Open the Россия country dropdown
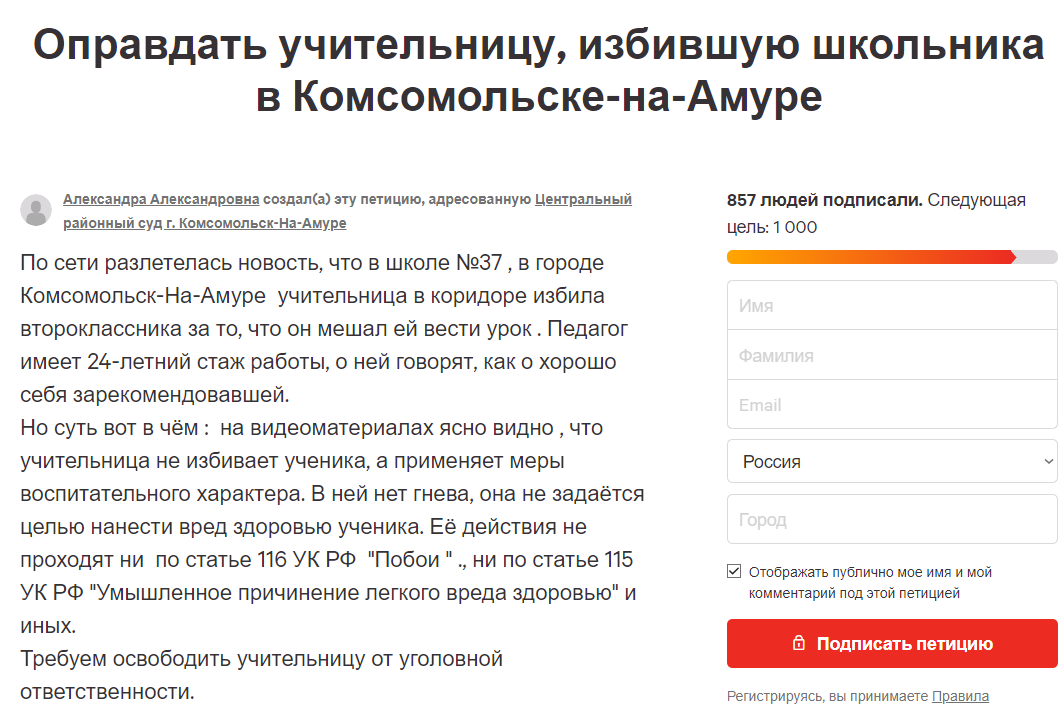This screenshot has height=711, width=1064. click(x=880, y=462)
